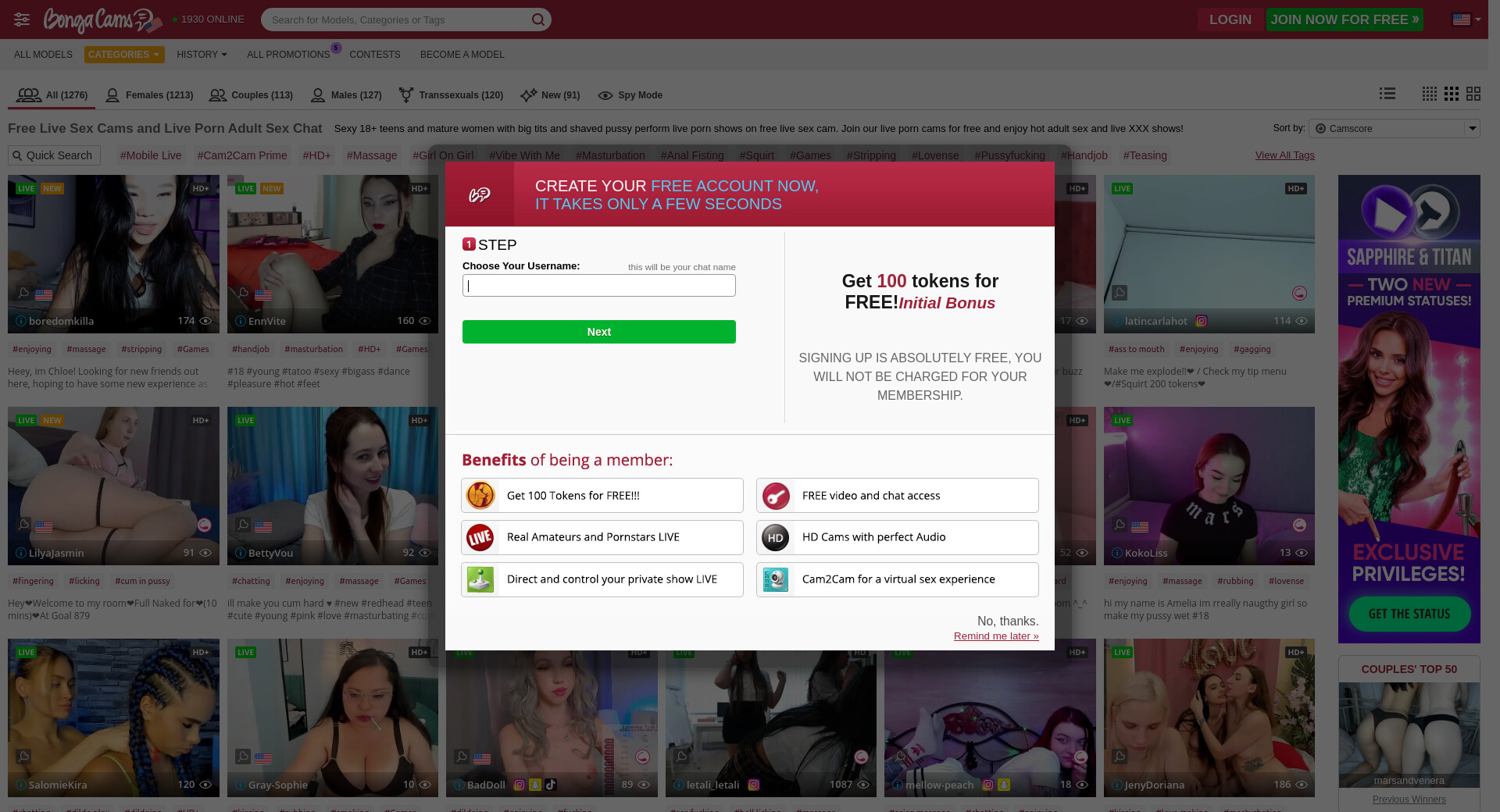Click the site logo in the header

(102, 20)
